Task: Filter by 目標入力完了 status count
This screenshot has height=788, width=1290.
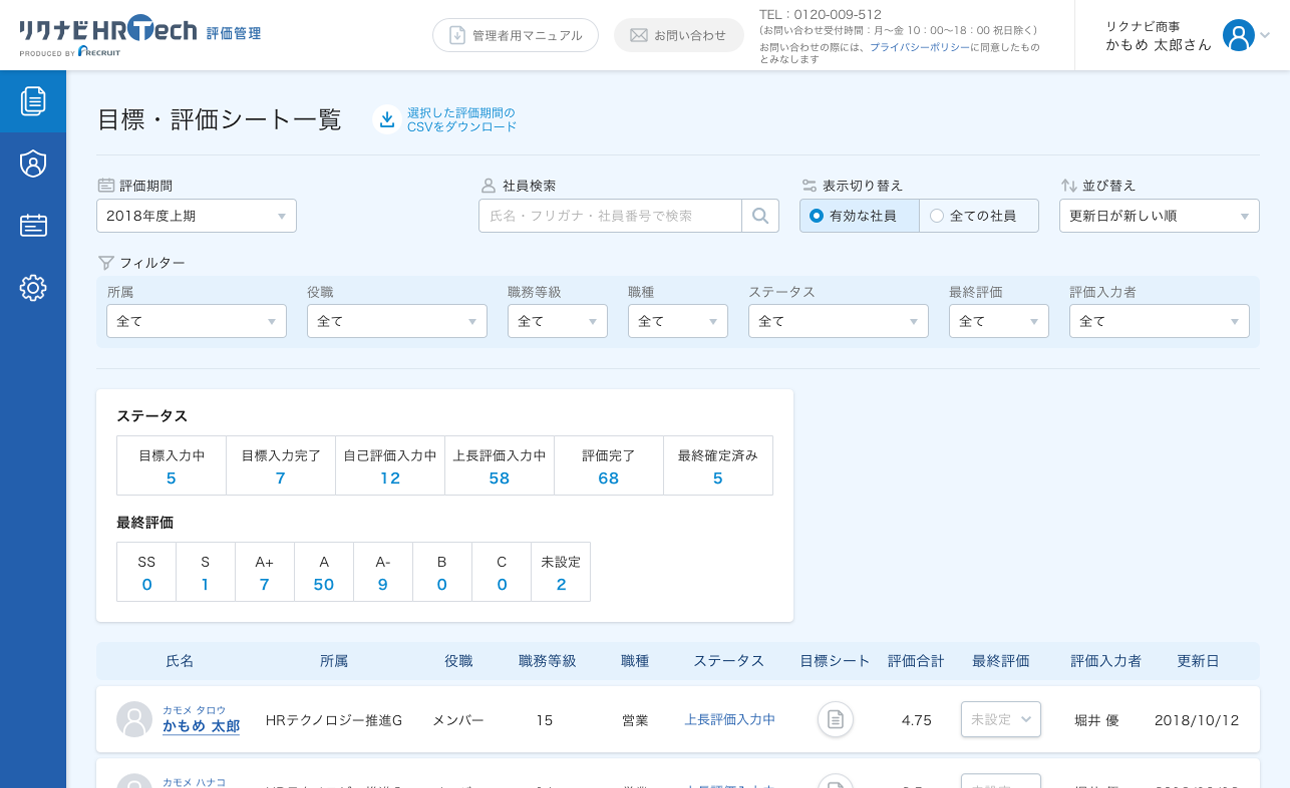Action: coord(281,466)
